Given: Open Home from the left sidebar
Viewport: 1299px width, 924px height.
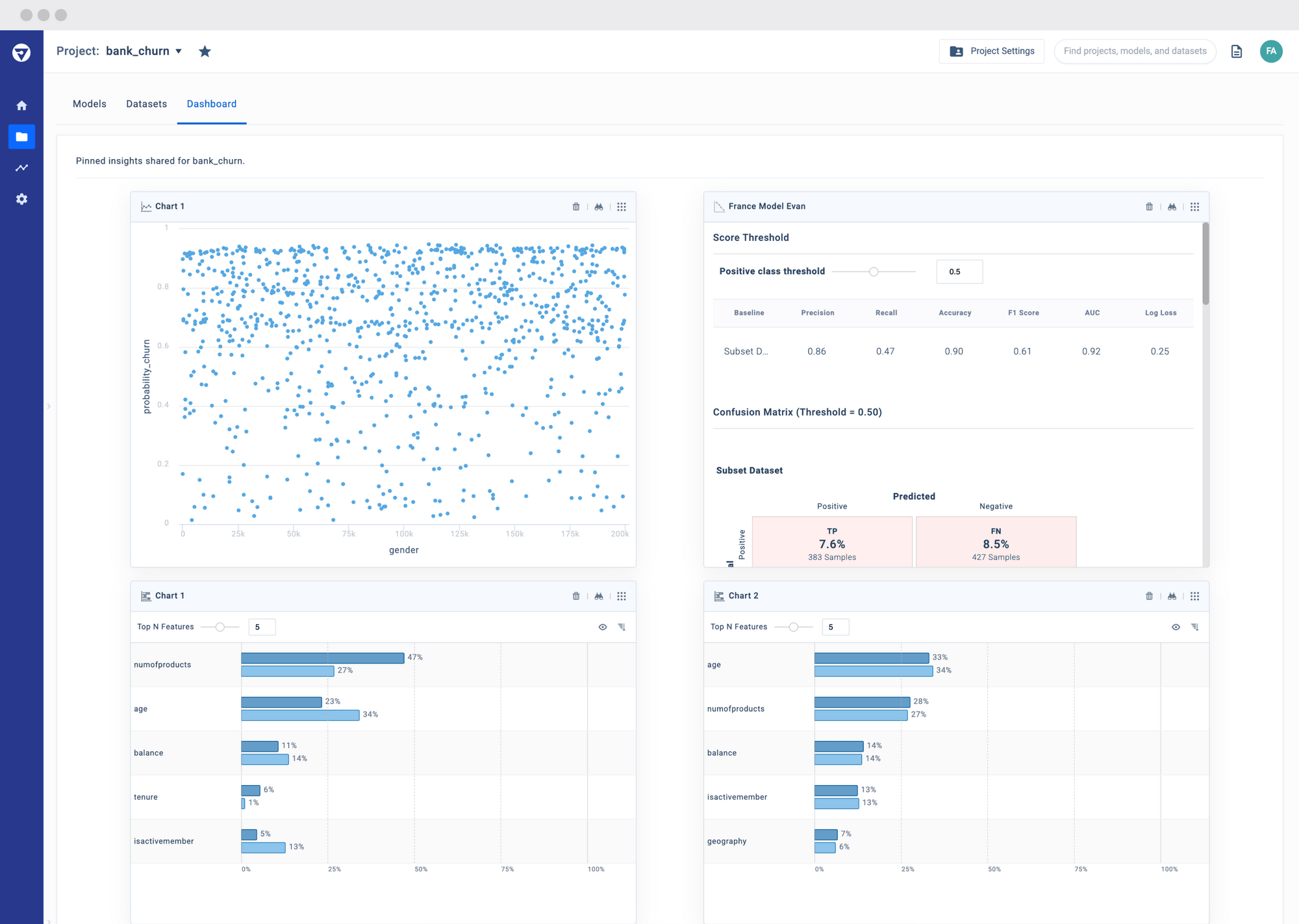Looking at the screenshot, I should [21, 105].
